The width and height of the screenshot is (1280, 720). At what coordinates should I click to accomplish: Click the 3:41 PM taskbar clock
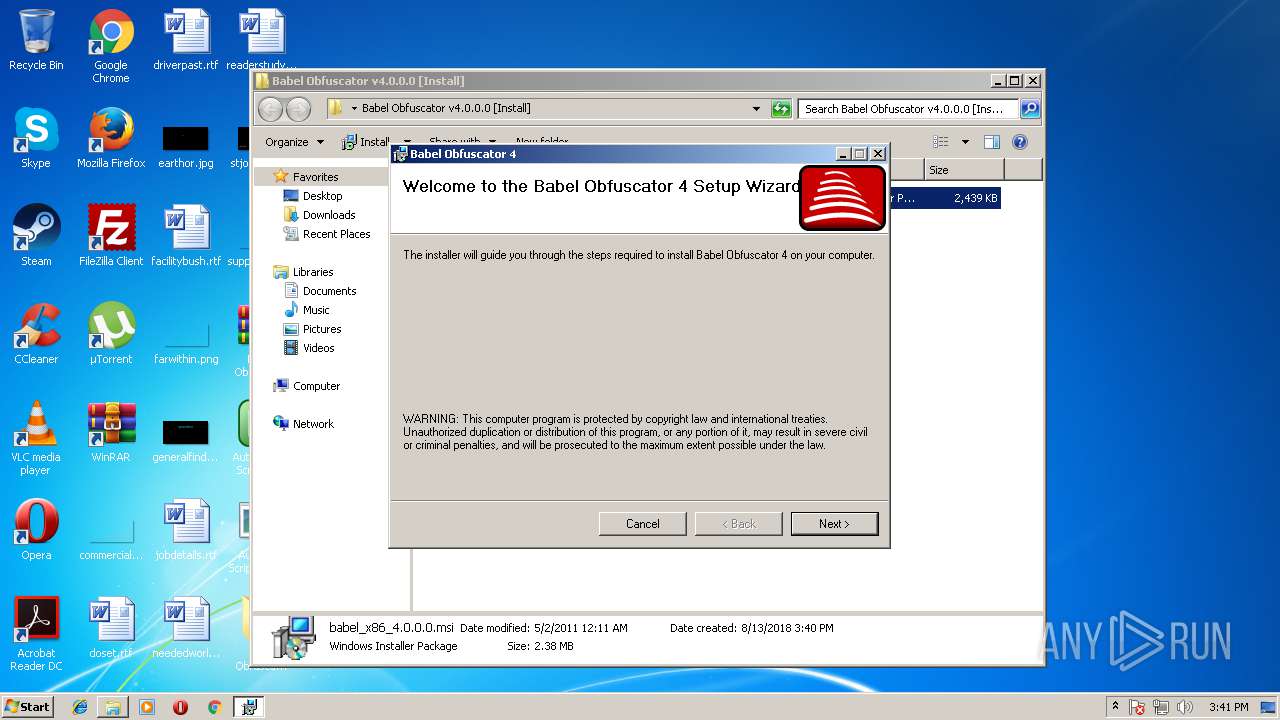(x=1228, y=707)
